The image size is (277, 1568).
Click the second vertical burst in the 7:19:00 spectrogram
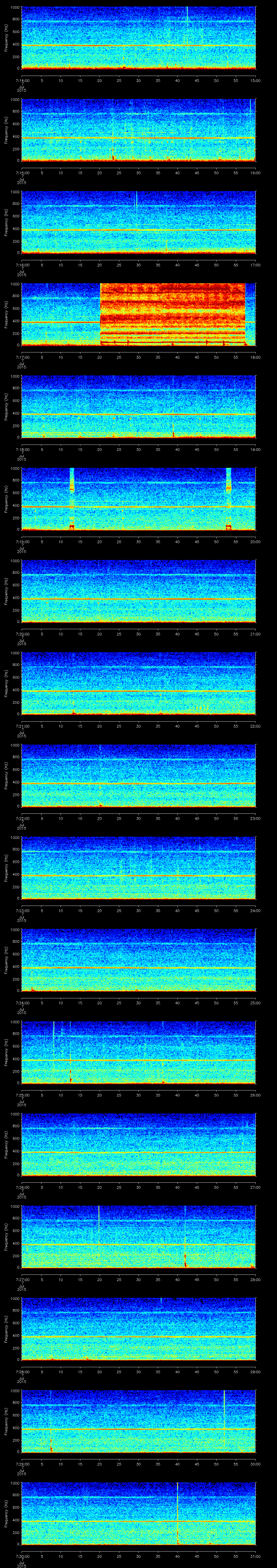pyautogui.click(x=228, y=499)
